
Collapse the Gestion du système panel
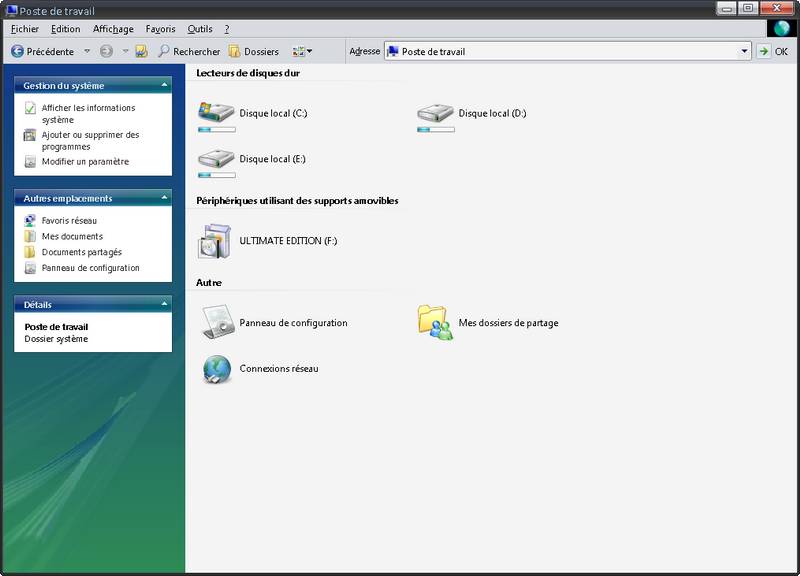(x=164, y=85)
